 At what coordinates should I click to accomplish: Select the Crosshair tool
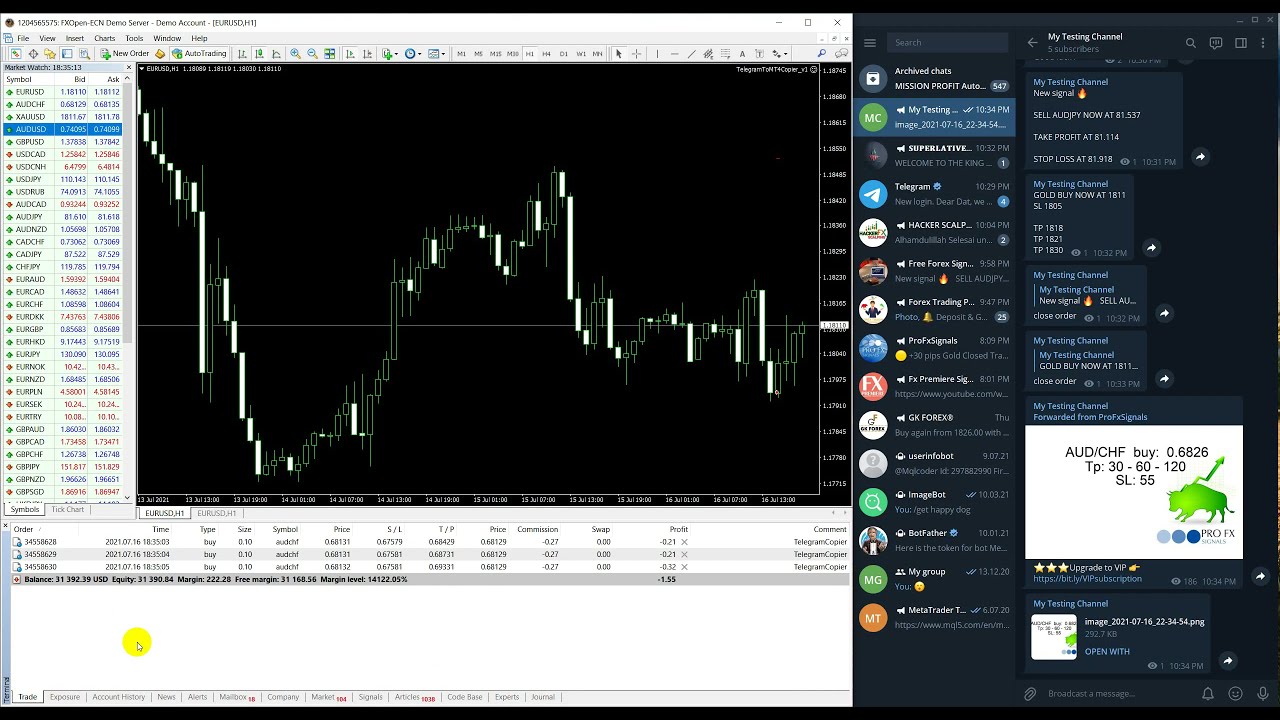[636, 54]
